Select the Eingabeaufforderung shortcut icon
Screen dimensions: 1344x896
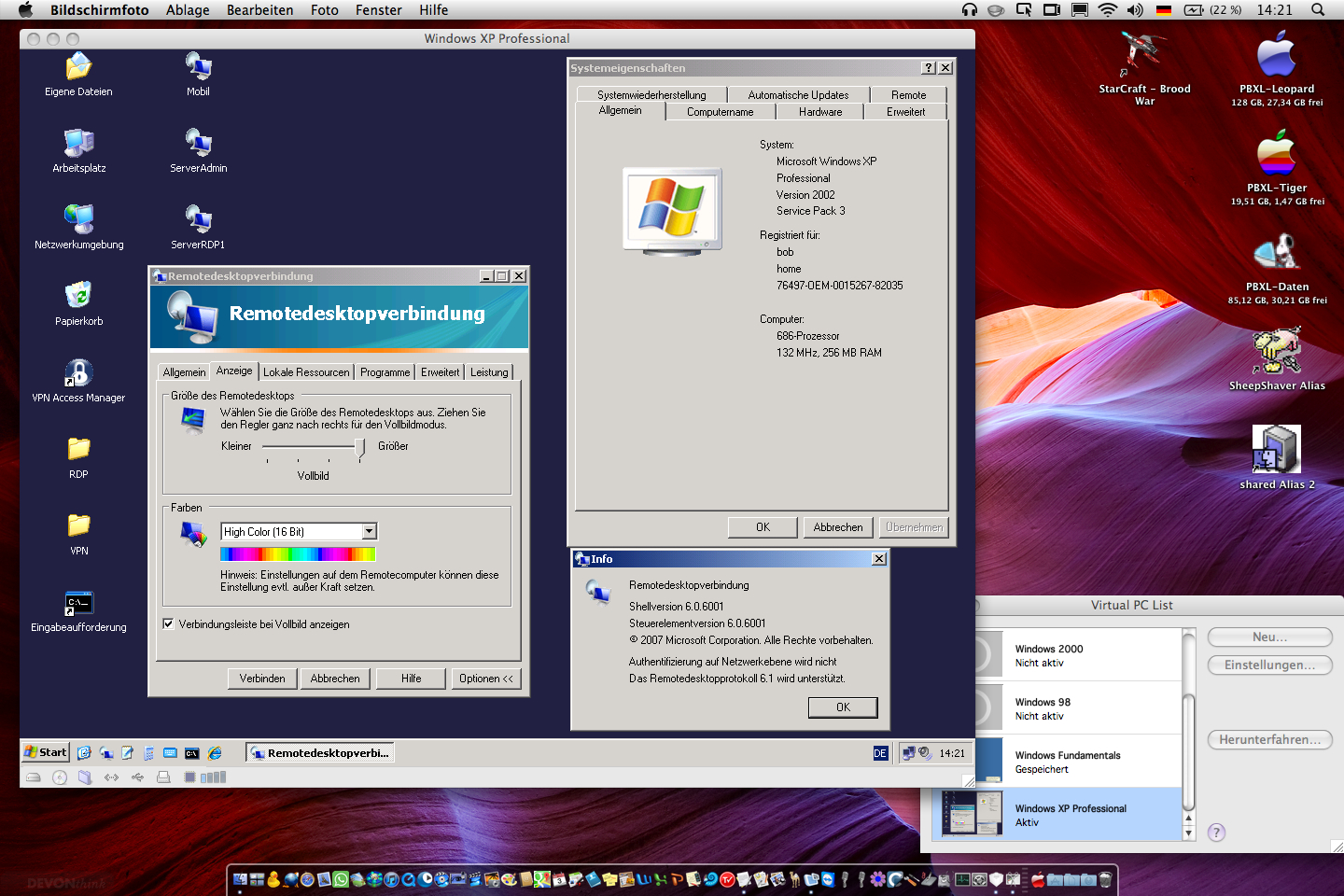(78, 610)
